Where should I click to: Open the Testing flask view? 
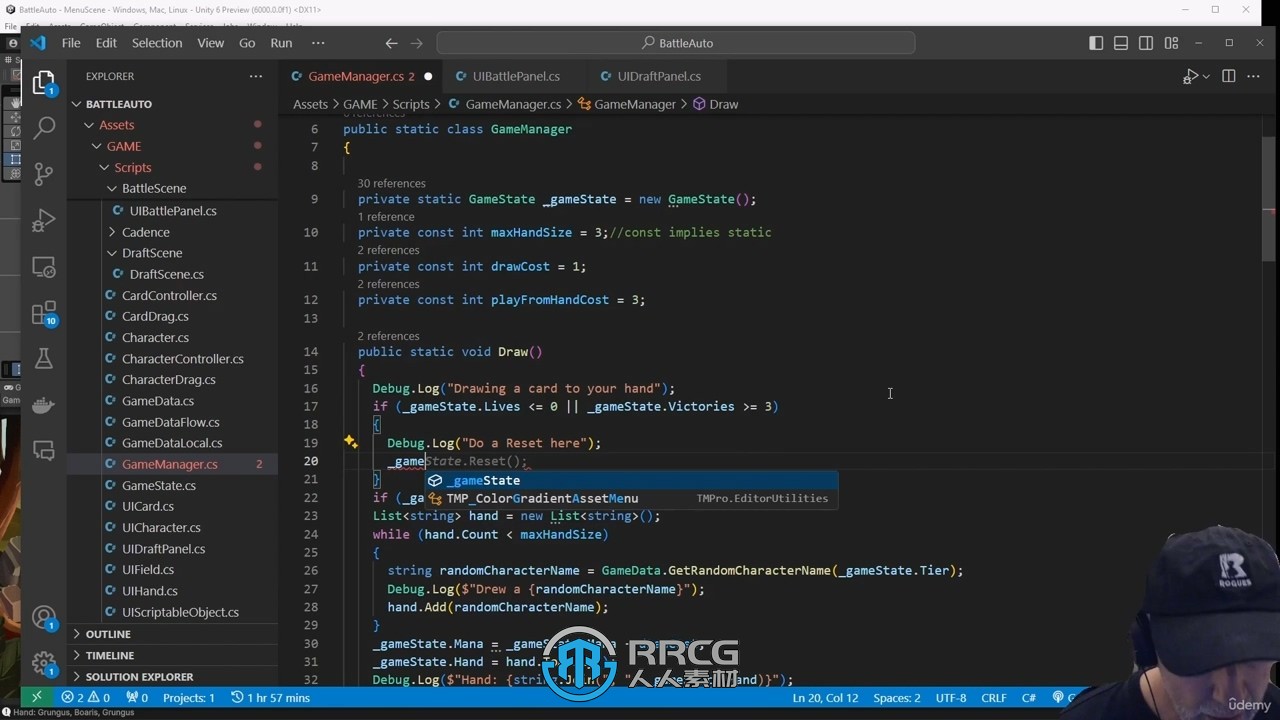point(44,359)
